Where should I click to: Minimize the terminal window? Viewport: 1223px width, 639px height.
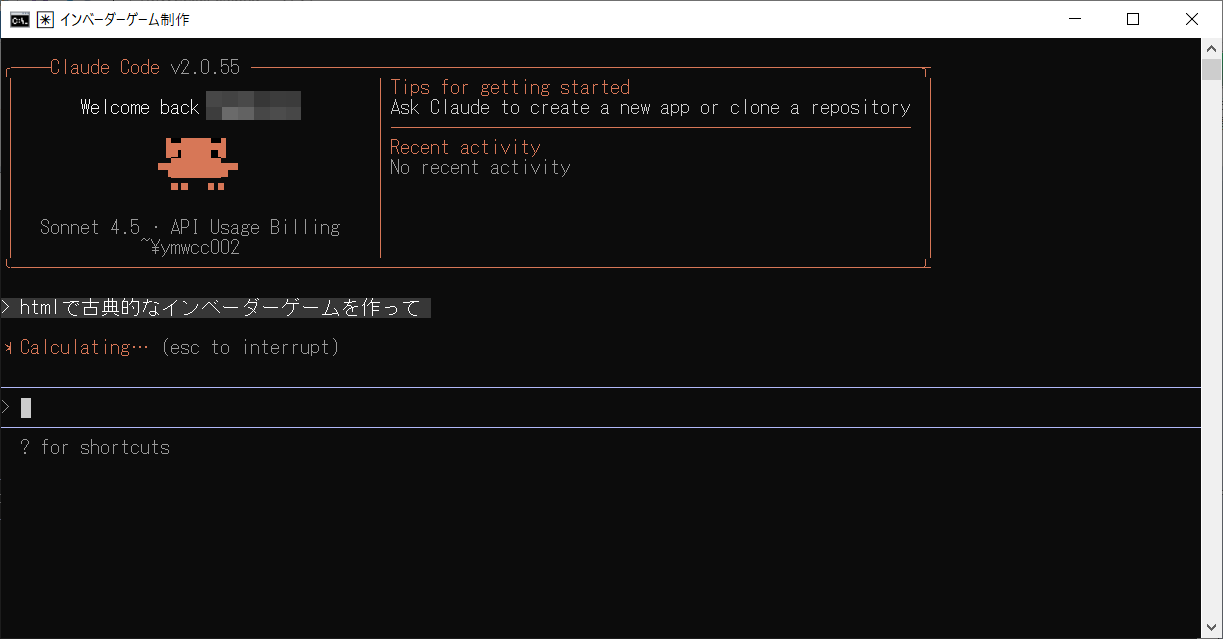1074,19
